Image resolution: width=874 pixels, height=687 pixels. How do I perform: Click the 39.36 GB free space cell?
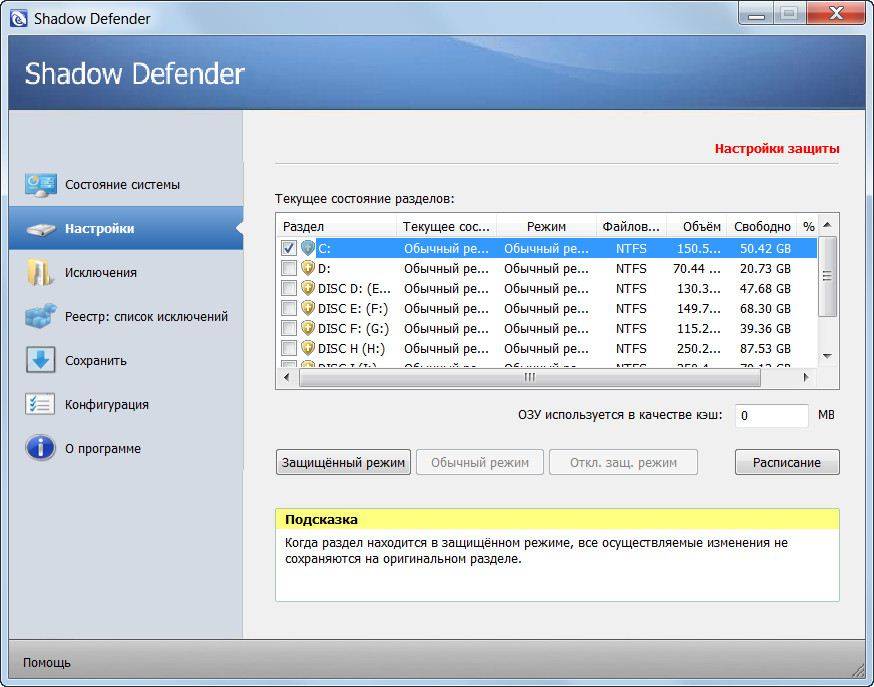[x=765, y=329]
